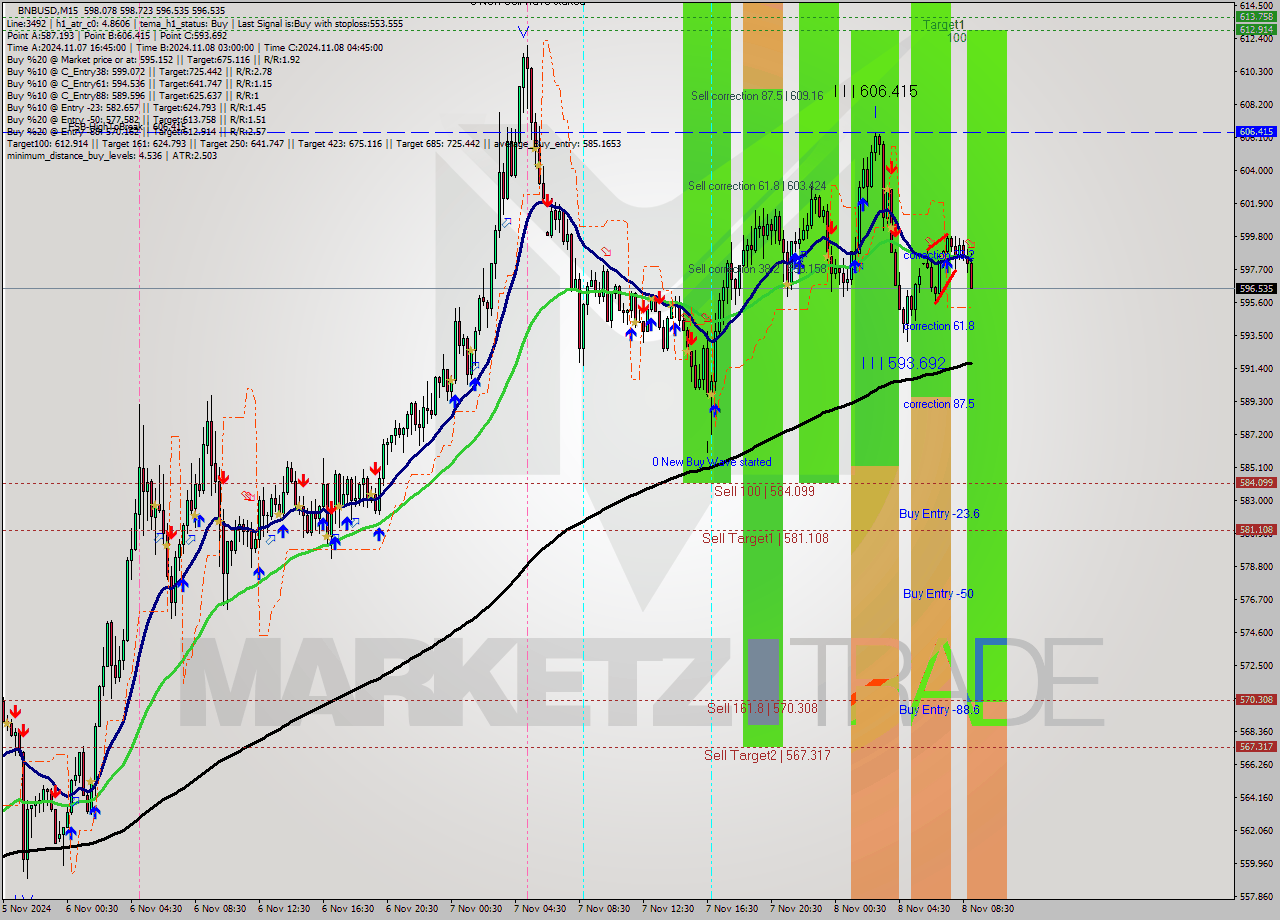Click the '7 Nov 04:30' time label
This screenshot has height=920, width=1280.
542,908
